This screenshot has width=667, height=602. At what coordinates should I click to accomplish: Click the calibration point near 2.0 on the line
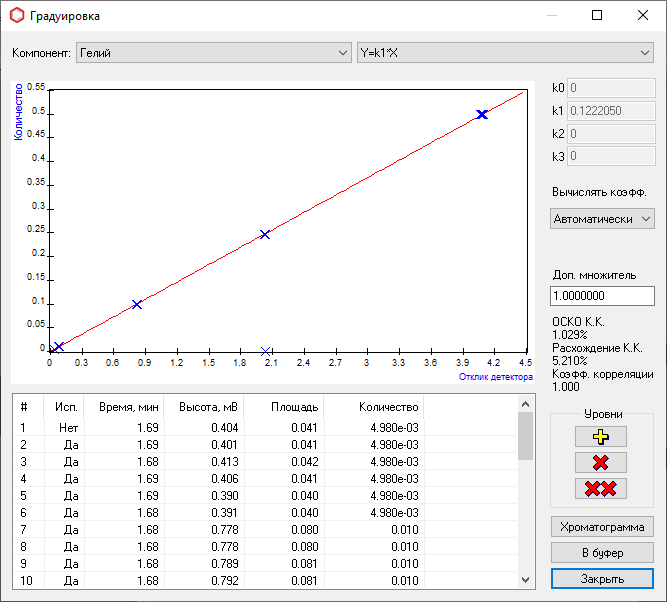coord(265,235)
